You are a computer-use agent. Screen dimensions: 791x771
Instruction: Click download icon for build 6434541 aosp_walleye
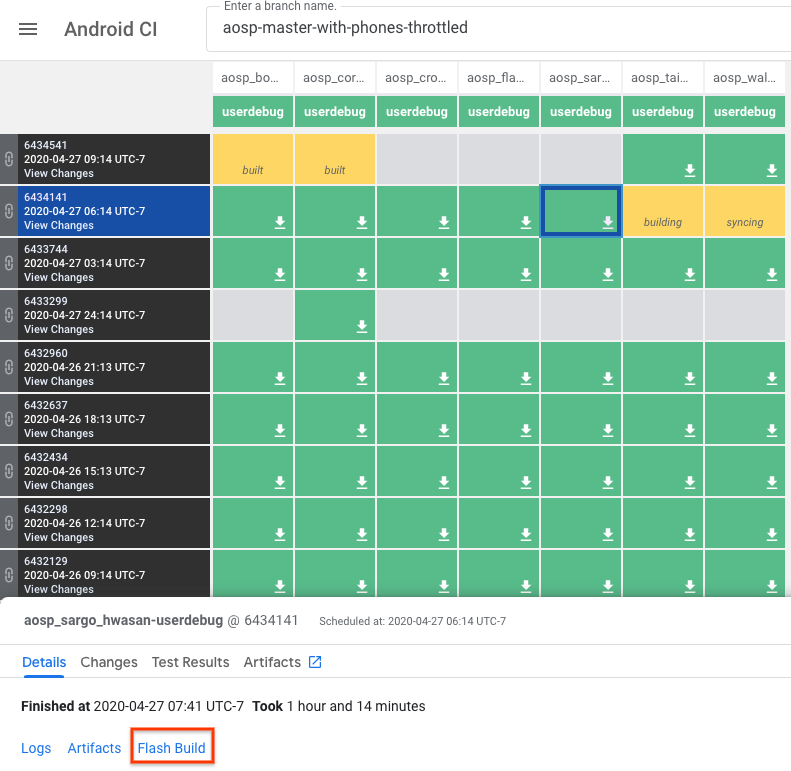[772, 170]
